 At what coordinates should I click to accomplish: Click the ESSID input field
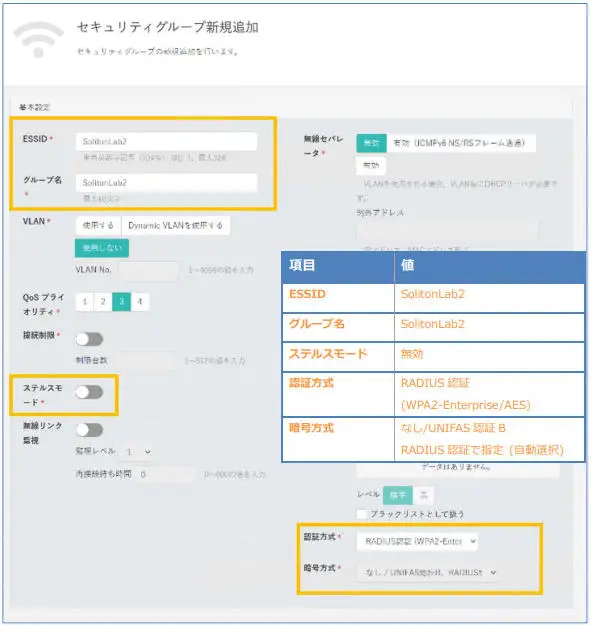[166, 142]
